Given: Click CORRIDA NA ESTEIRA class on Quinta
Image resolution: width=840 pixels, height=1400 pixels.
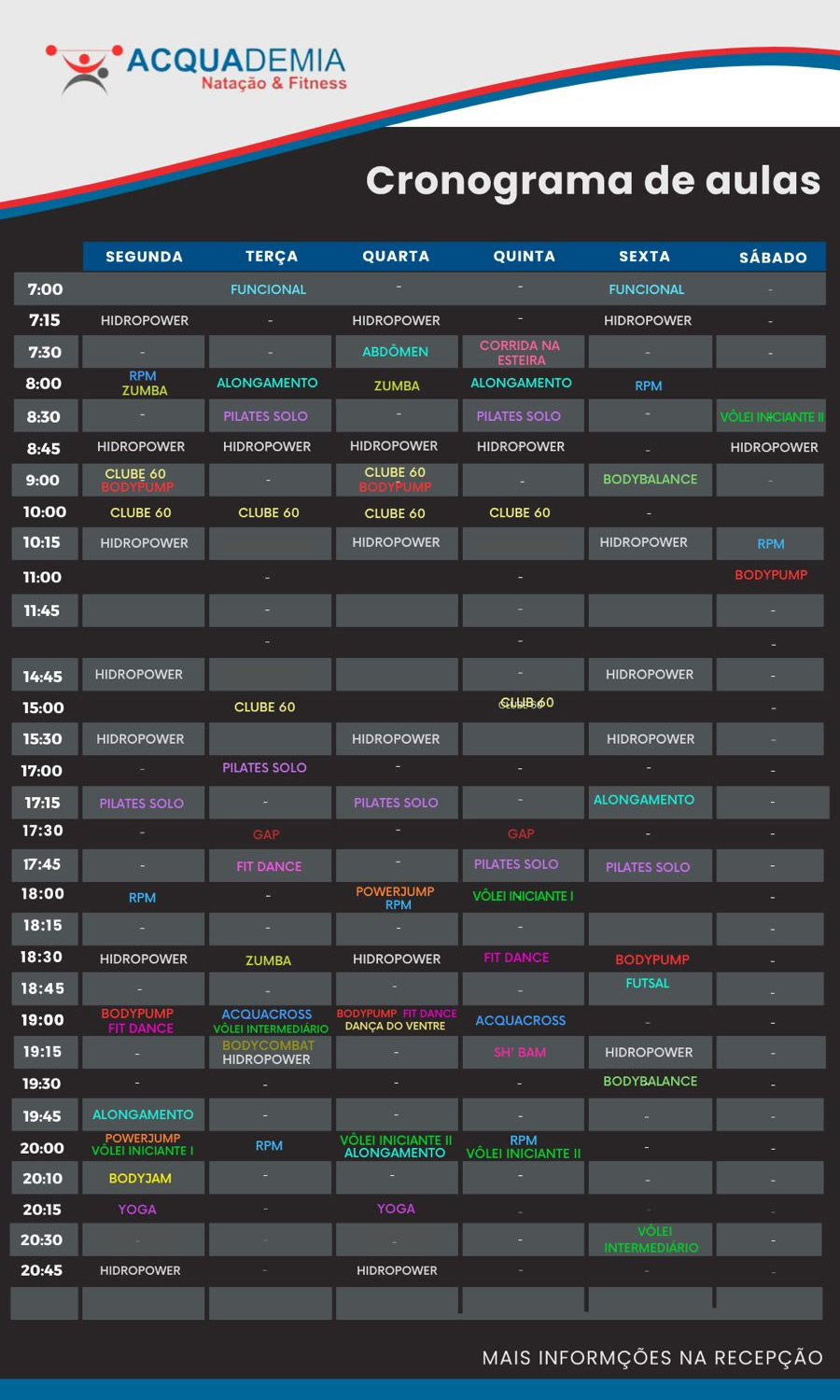Looking at the screenshot, I should coord(520,353).
